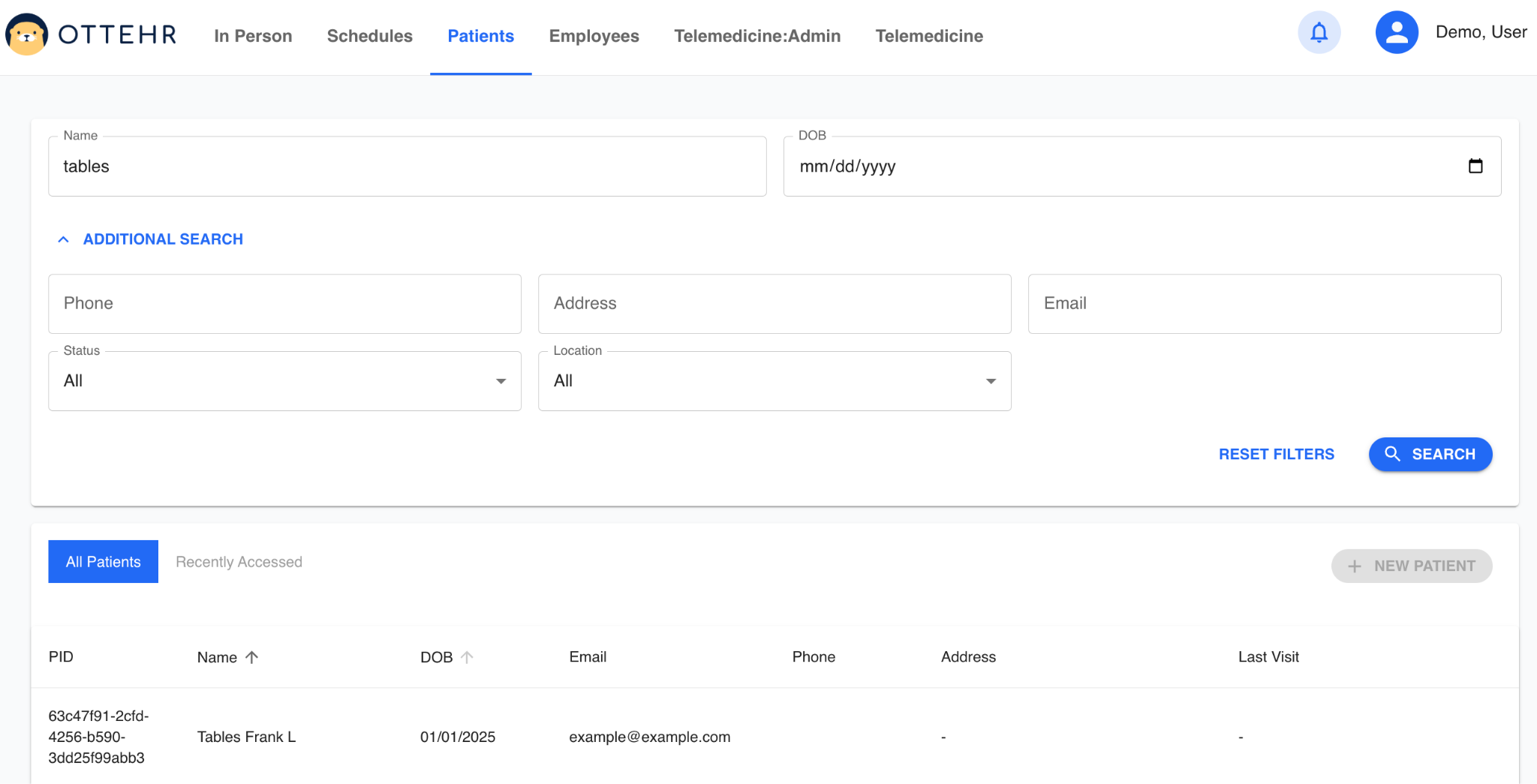
Task: Sort by DOB column arrow
Action: click(x=467, y=657)
